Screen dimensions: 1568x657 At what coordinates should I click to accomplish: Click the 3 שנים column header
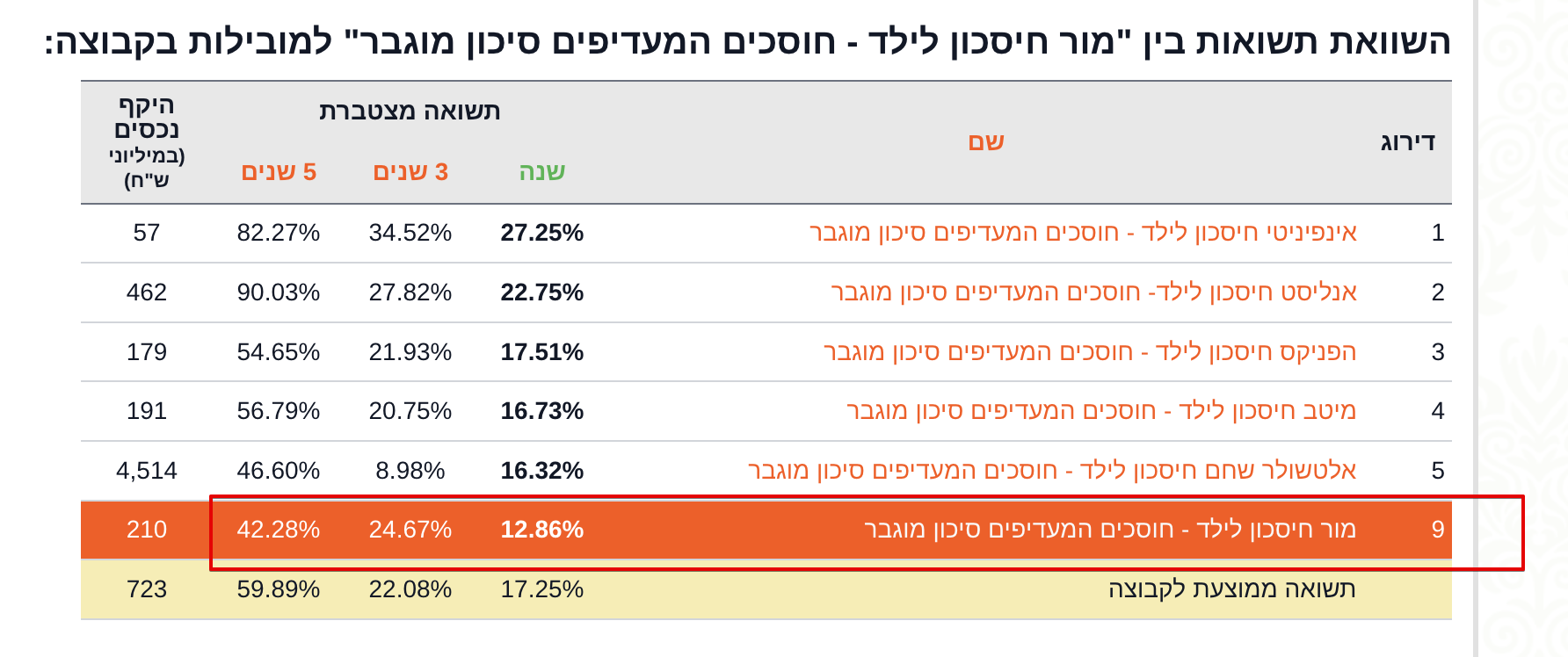tap(410, 171)
